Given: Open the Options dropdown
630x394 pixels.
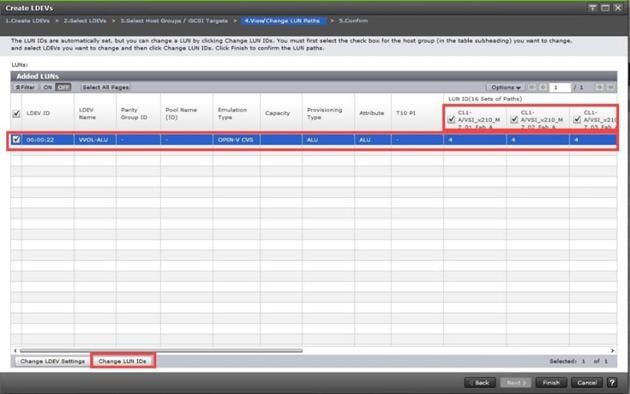Looking at the screenshot, I should [505, 87].
